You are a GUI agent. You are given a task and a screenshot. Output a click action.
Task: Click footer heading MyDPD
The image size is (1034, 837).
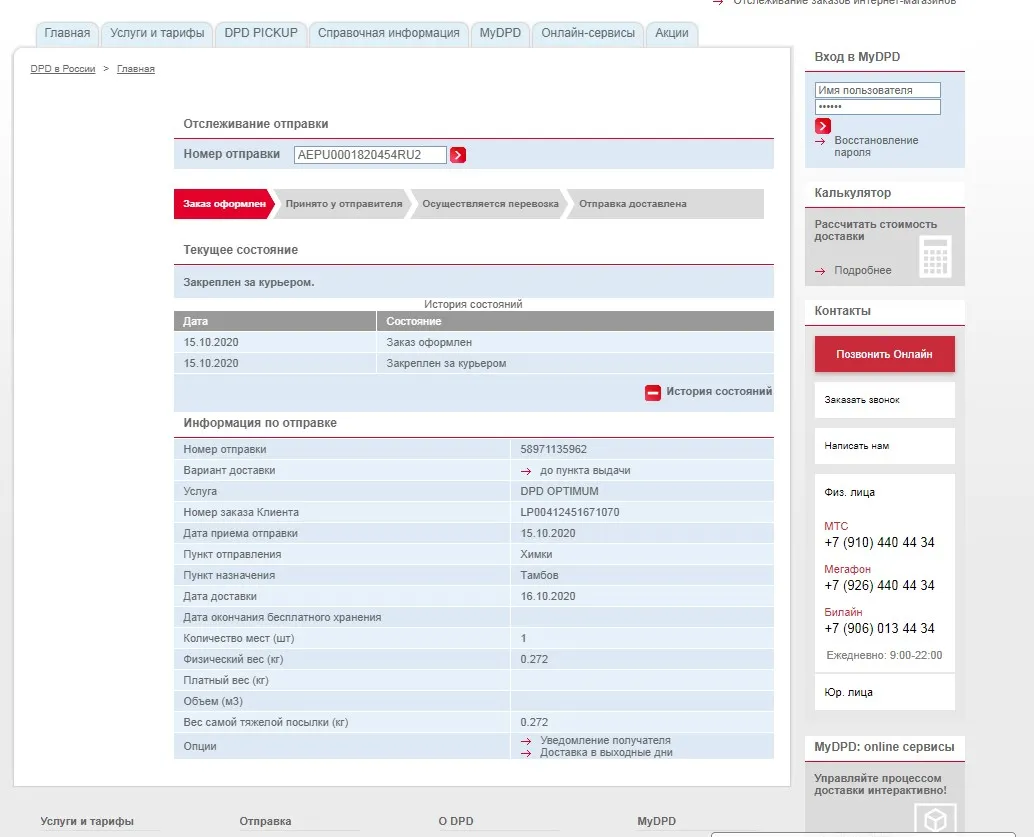[x=656, y=821]
